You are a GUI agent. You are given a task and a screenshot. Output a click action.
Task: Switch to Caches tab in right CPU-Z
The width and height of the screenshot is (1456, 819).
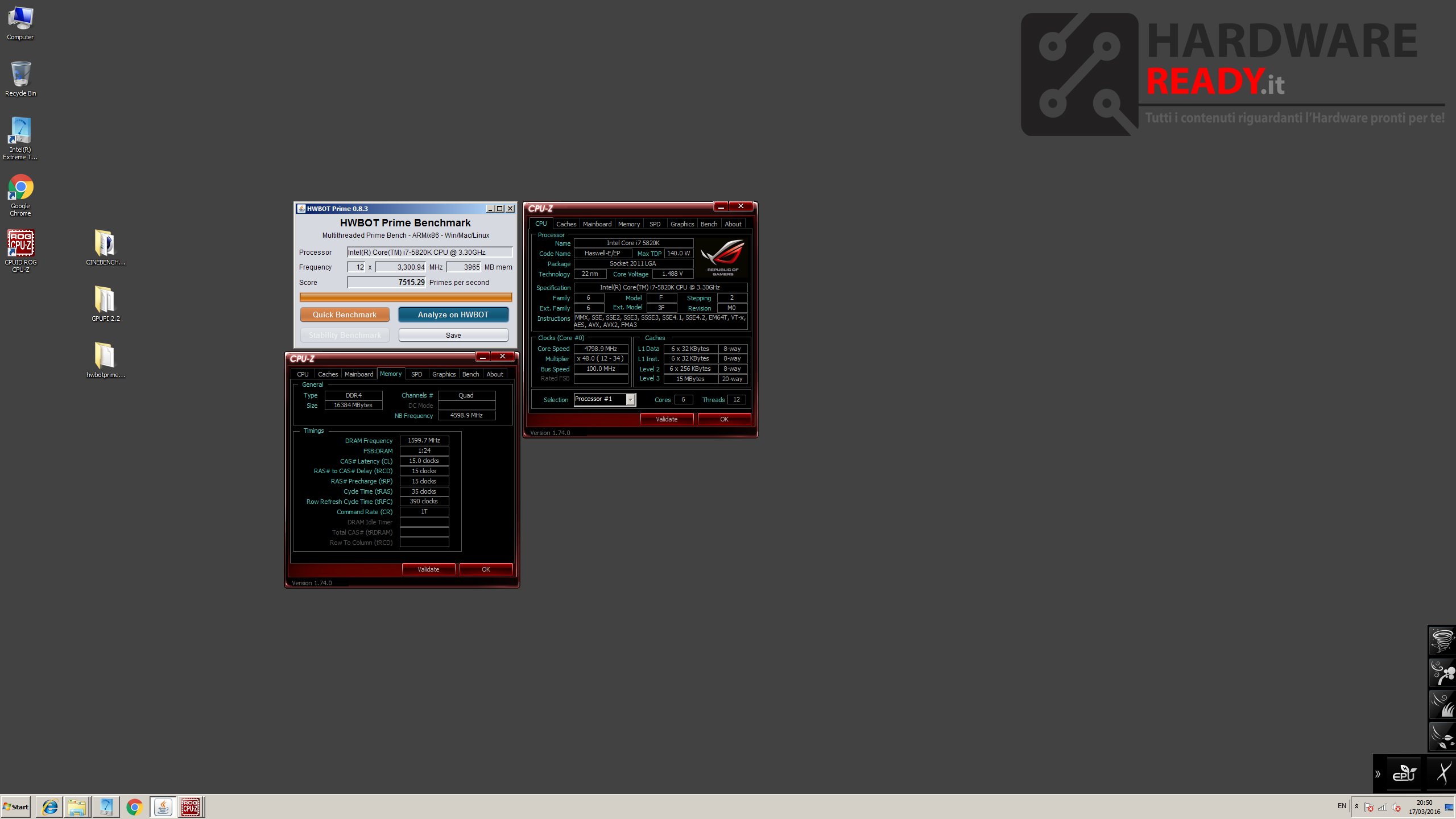[x=566, y=224]
